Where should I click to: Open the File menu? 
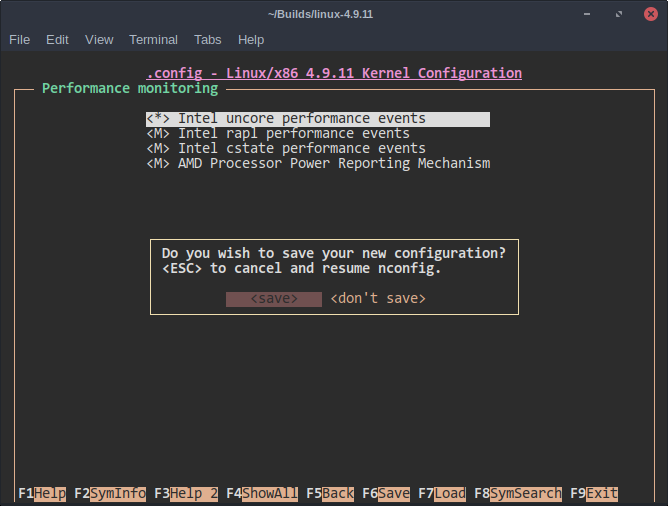(20, 40)
